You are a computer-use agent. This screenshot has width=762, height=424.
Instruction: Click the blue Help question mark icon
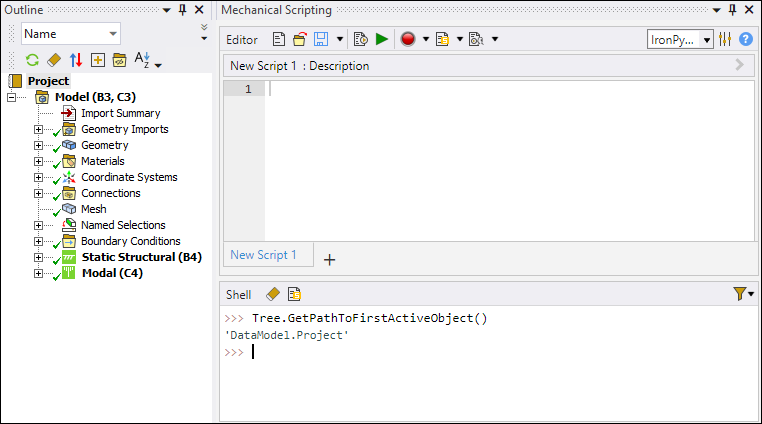746,40
